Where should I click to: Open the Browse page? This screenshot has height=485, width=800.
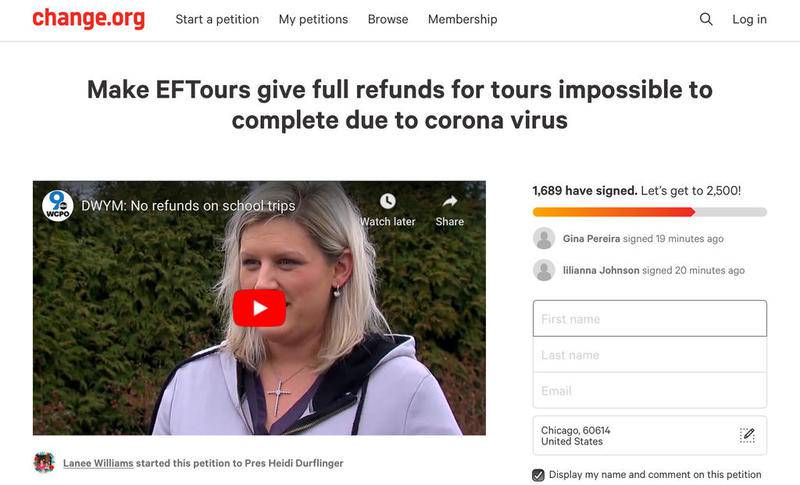(388, 19)
